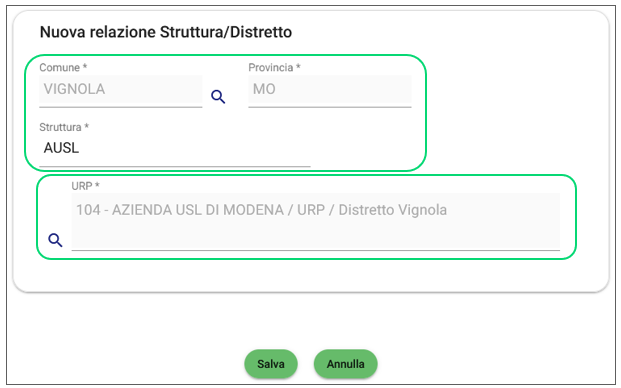Cancel the dialog with the Annulla button
Viewport: 621px width, 388px height.
[x=345, y=364]
